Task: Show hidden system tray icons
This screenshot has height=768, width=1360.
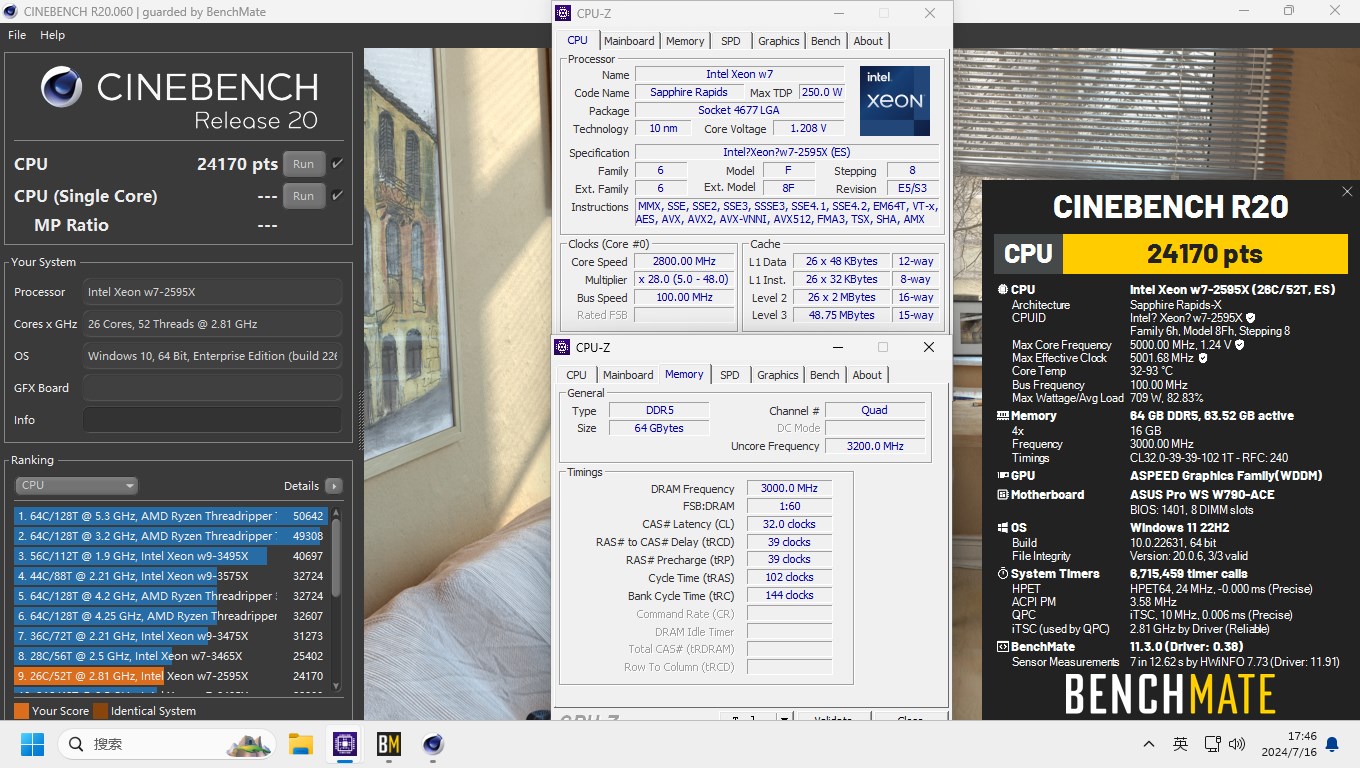Action: [x=1149, y=744]
